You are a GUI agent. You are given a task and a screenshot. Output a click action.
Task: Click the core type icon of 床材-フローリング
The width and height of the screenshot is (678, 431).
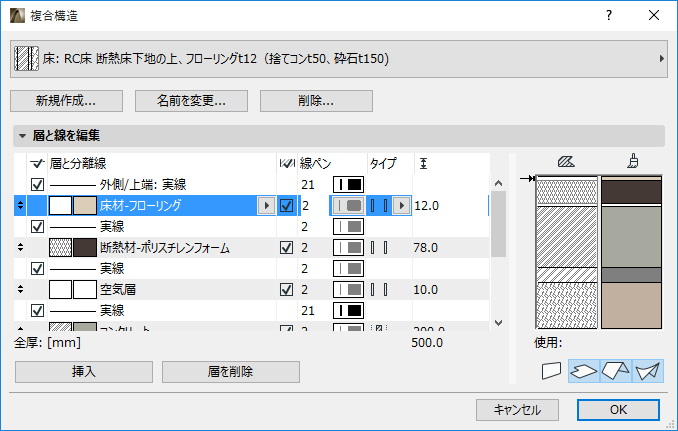tap(379, 205)
